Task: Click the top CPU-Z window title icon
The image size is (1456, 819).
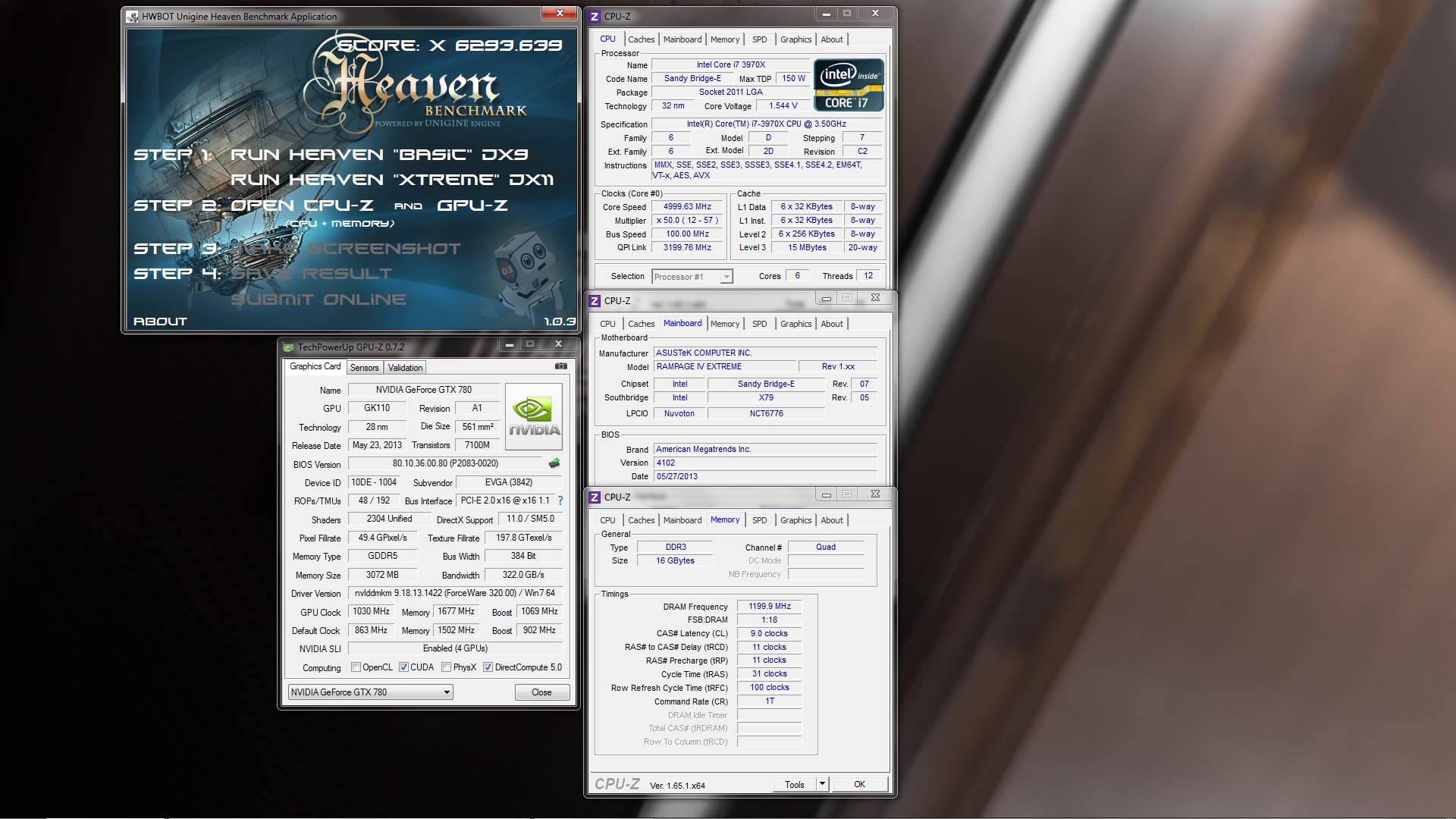Action: [x=595, y=16]
